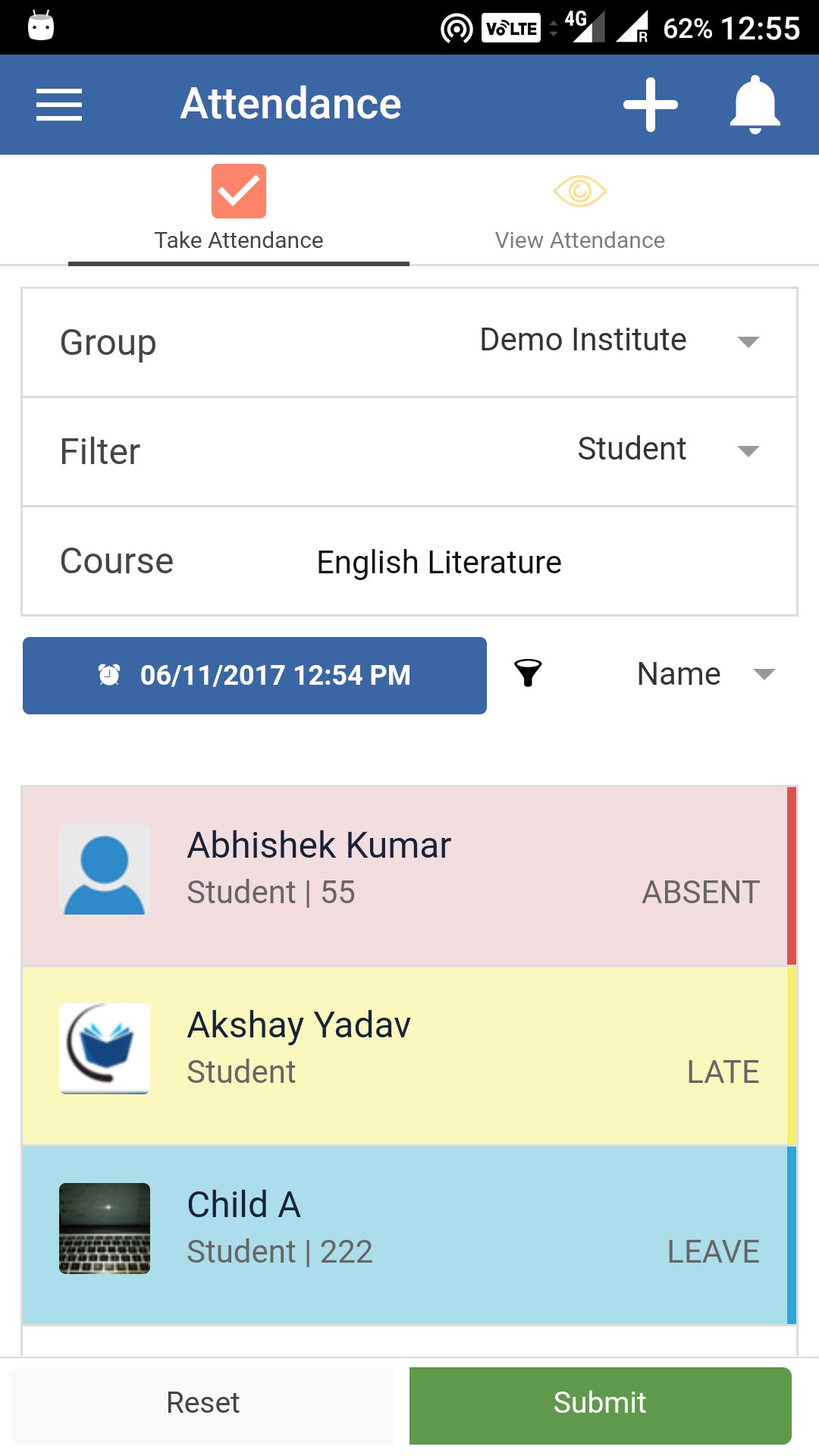Screen dimensions: 819x1456
Task: Open the hamburger navigation menu
Action: coord(59,105)
